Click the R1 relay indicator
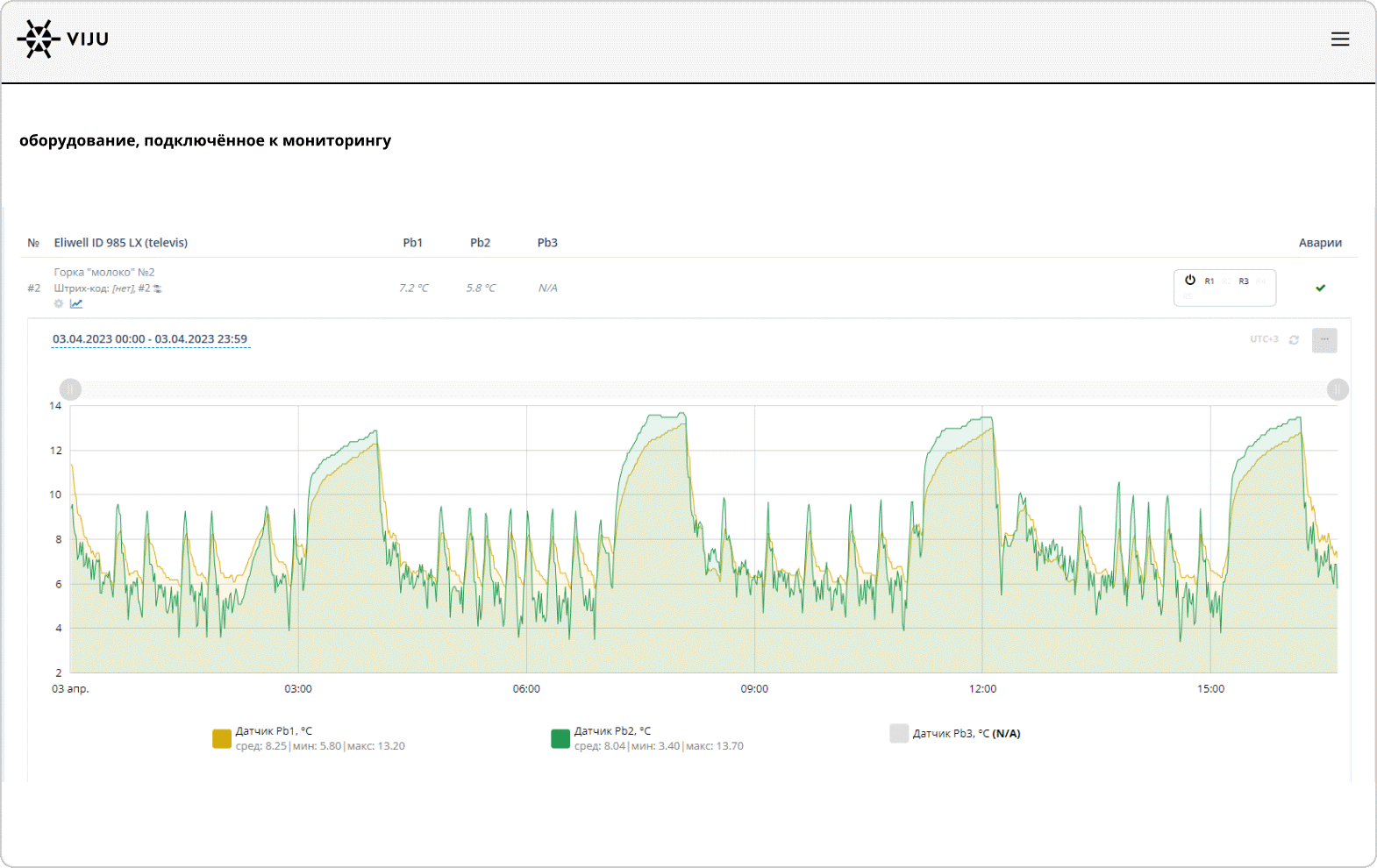 click(x=1209, y=281)
